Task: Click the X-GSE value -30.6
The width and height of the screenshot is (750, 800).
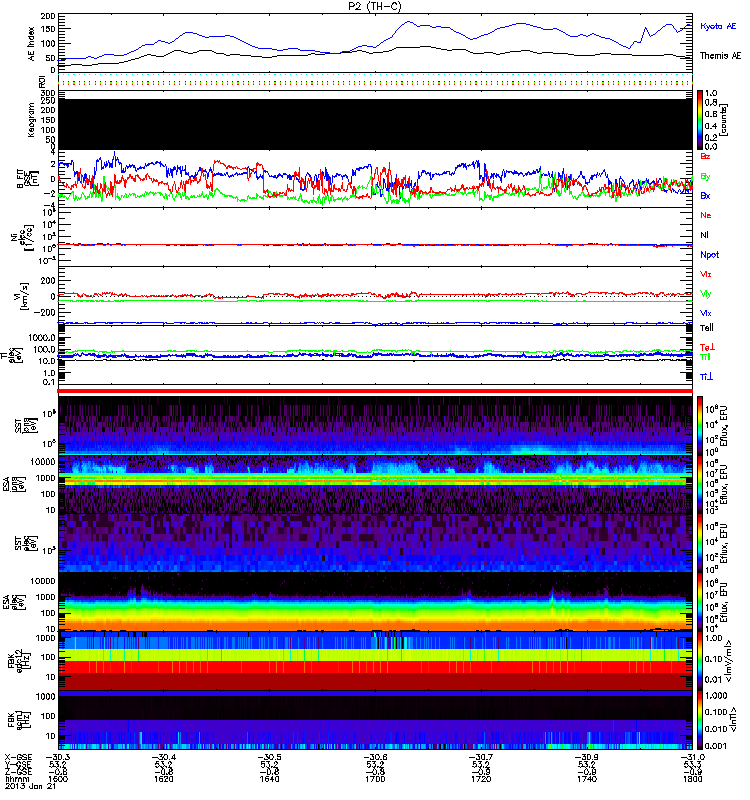Action: tap(374, 757)
